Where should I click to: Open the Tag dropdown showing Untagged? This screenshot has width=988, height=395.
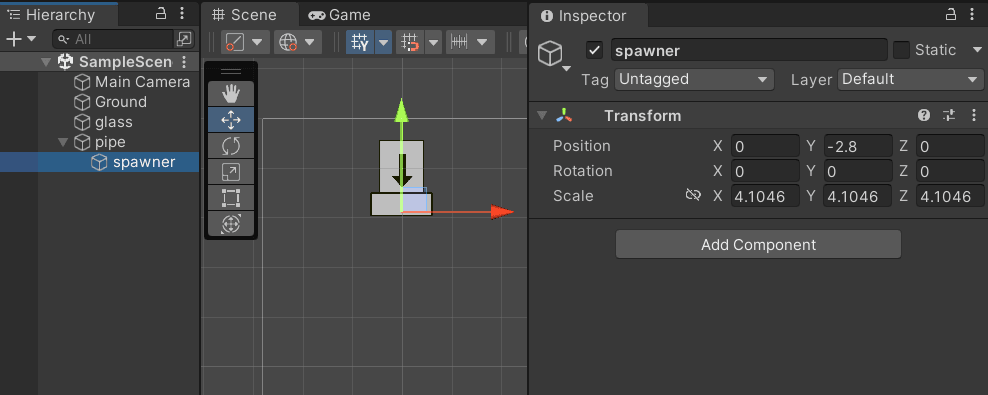pyautogui.click(x=694, y=79)
